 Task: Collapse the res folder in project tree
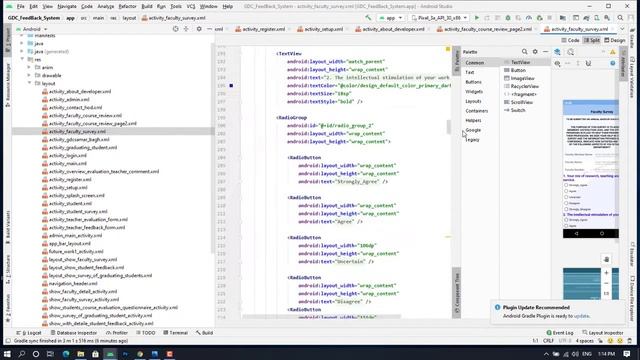tap(22, 59)
